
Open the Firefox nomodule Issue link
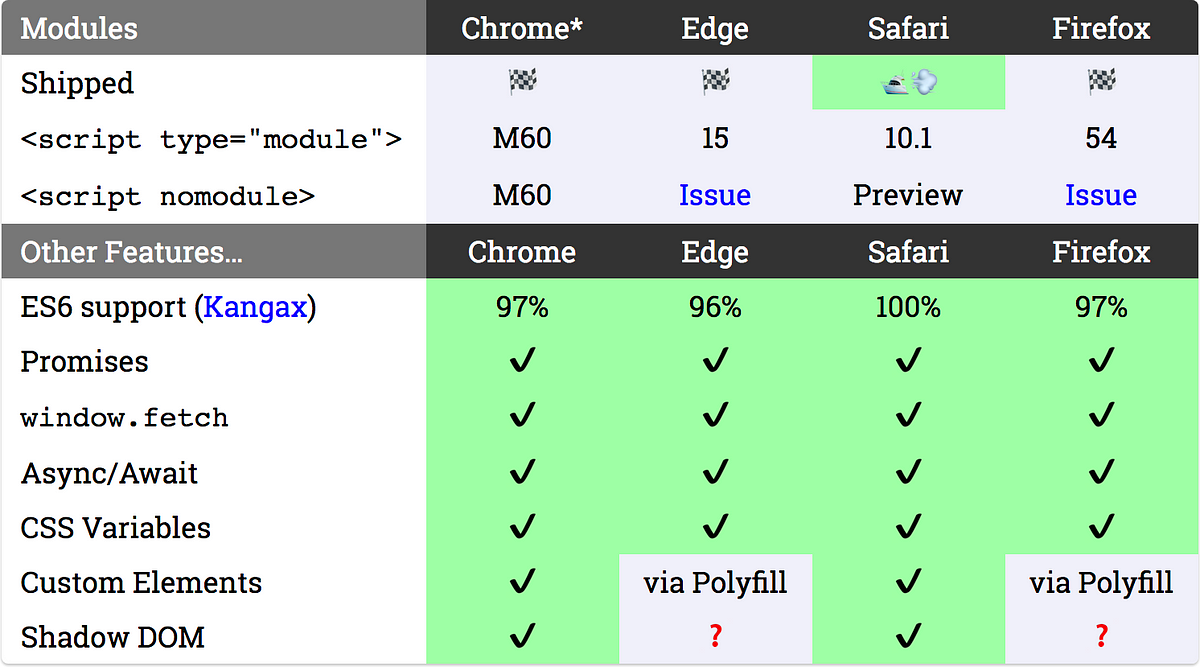[x=1101, y=195]
